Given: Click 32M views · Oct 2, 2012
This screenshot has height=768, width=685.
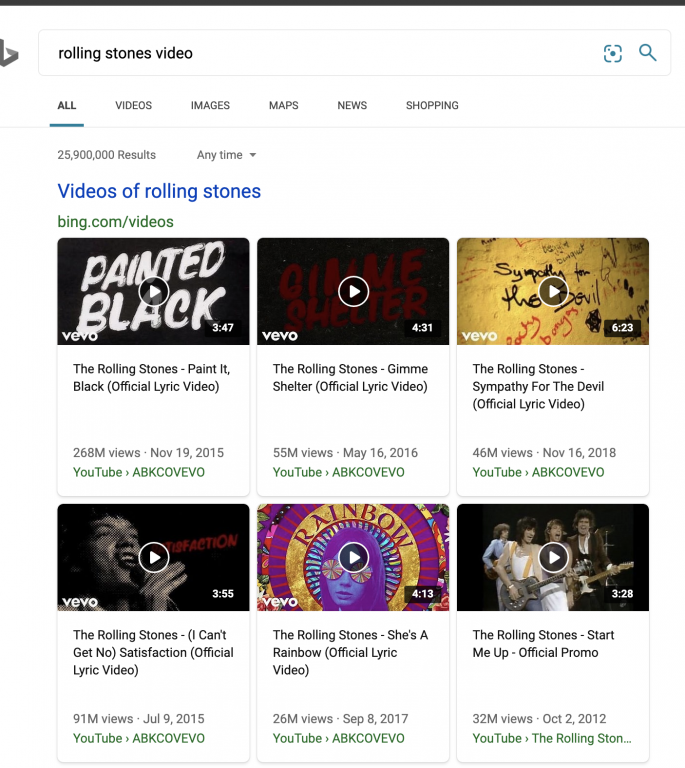Looking at the screenshot, I should (539, 719).
